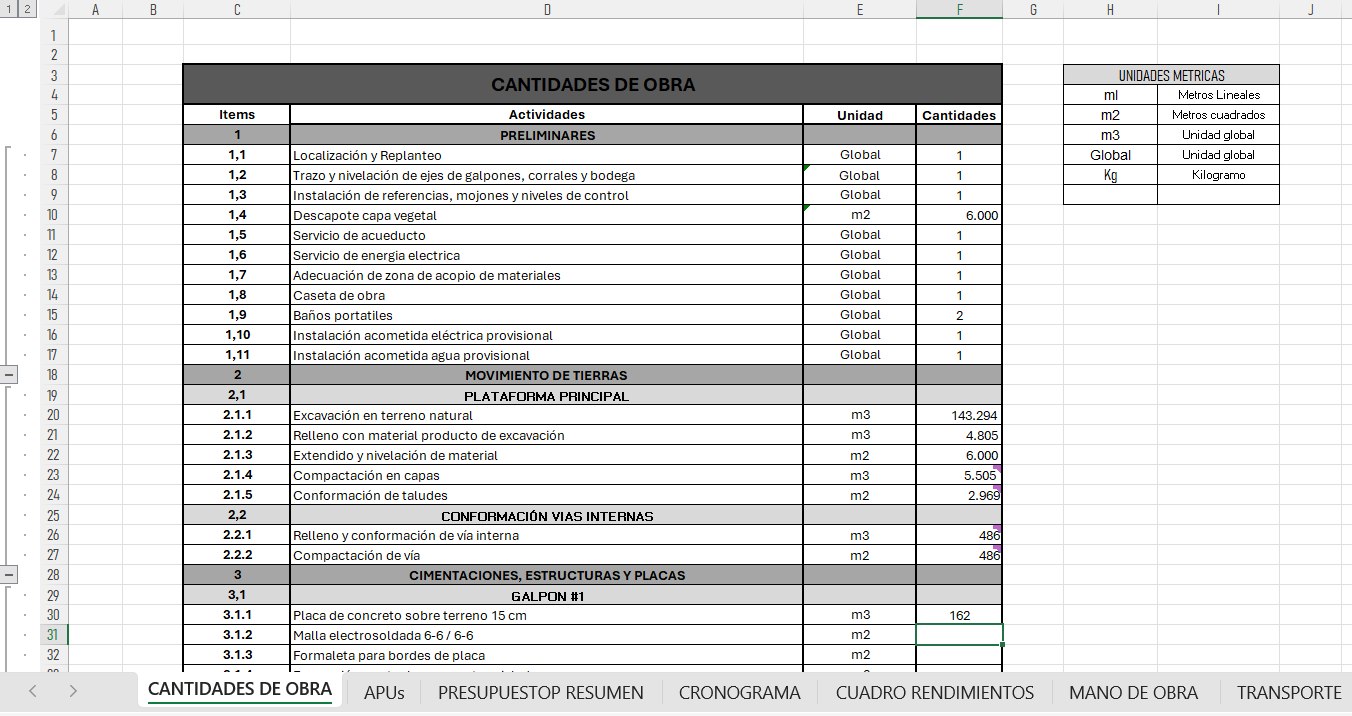The image size is (1352, 716).
Task: Select row 31 header
Action: pos(53,635)
